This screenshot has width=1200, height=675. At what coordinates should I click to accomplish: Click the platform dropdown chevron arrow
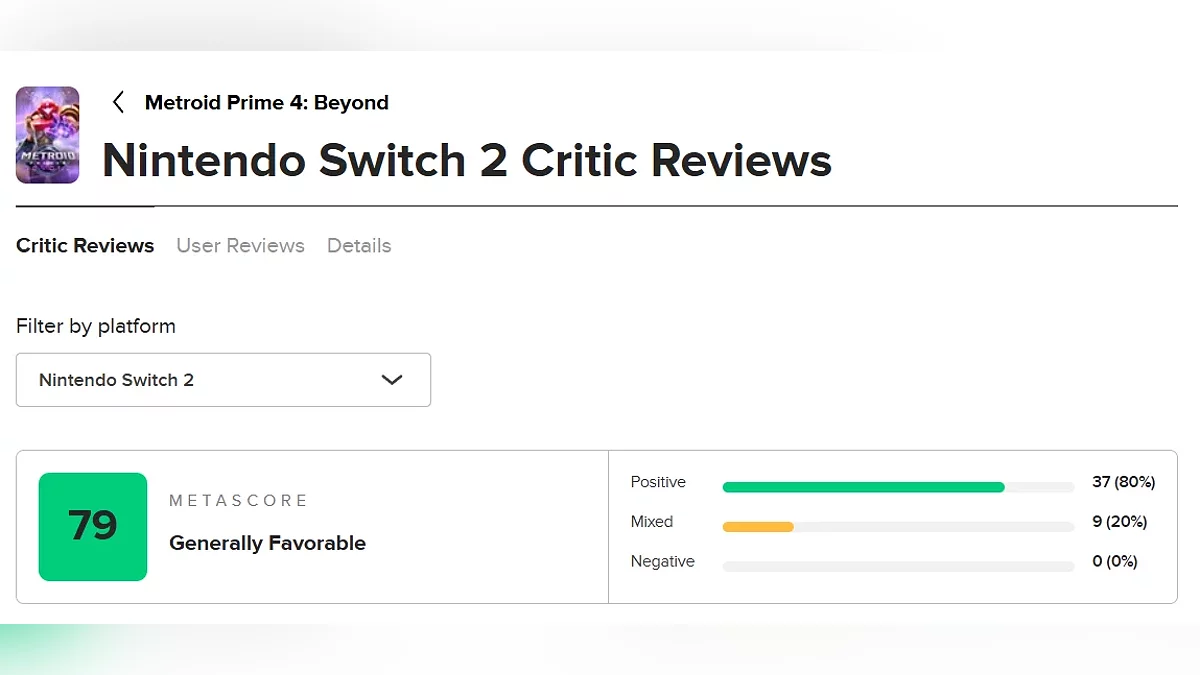tap(392, 380)
